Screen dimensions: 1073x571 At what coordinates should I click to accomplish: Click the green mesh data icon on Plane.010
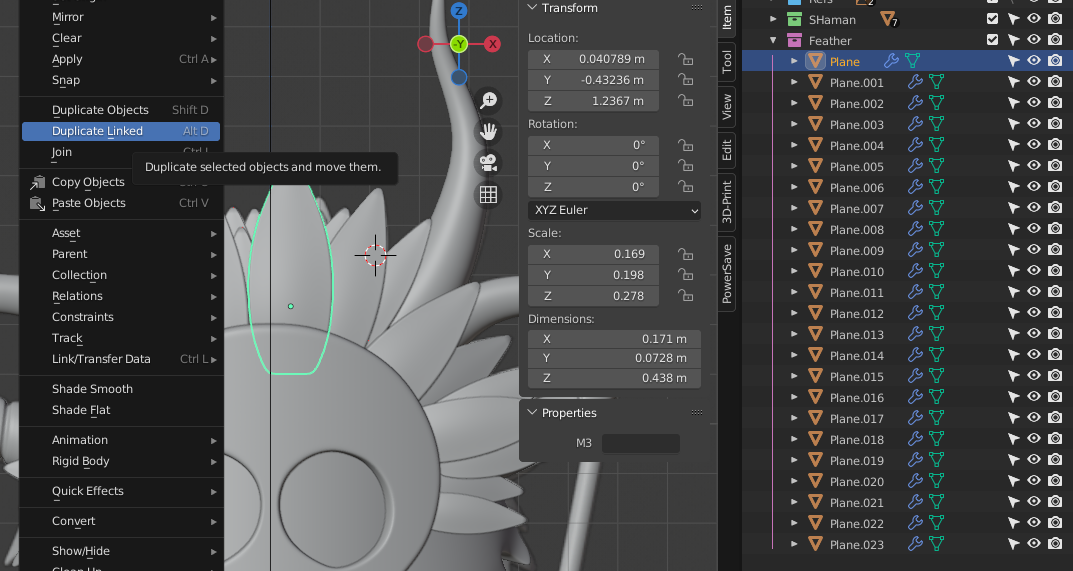[x=937, y=271]
